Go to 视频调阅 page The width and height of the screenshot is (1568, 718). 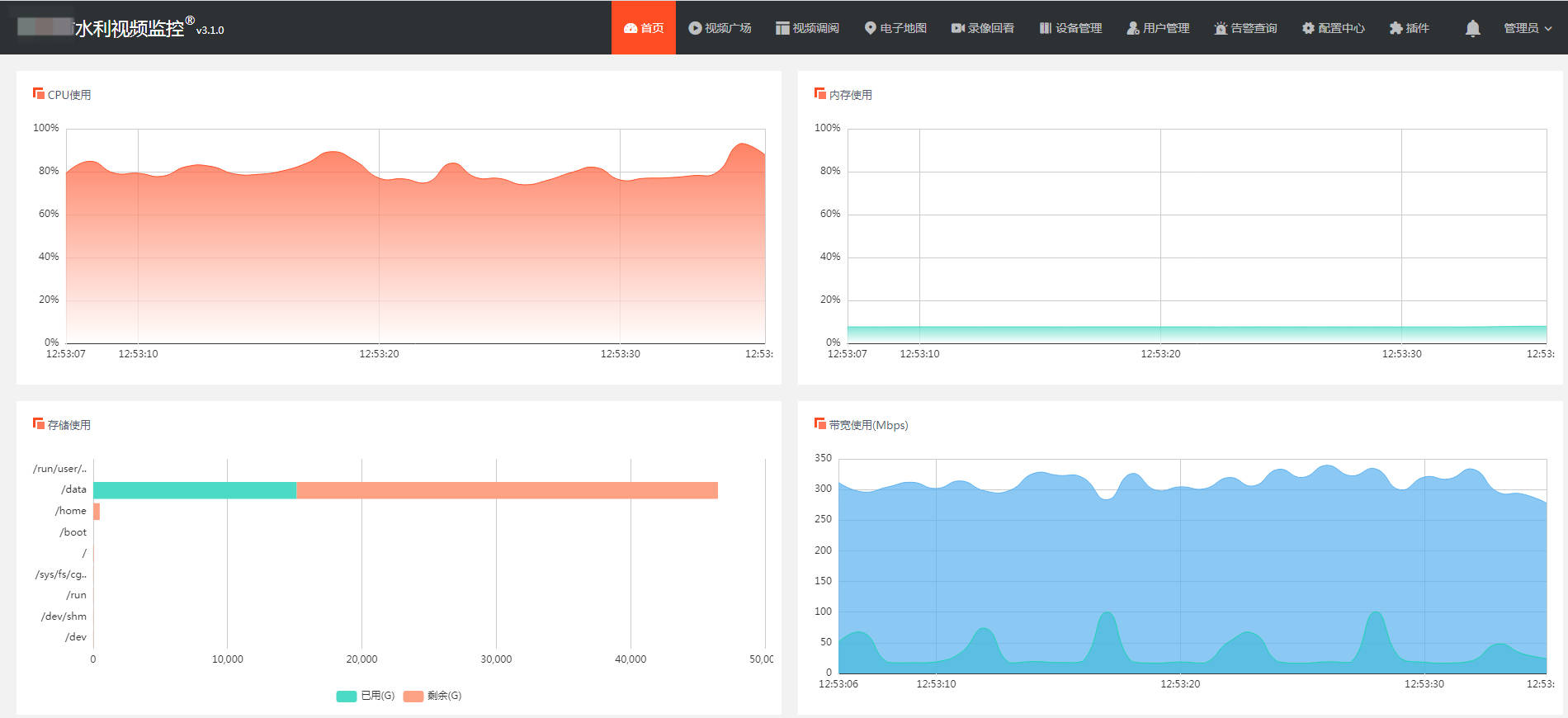[807, 28]
